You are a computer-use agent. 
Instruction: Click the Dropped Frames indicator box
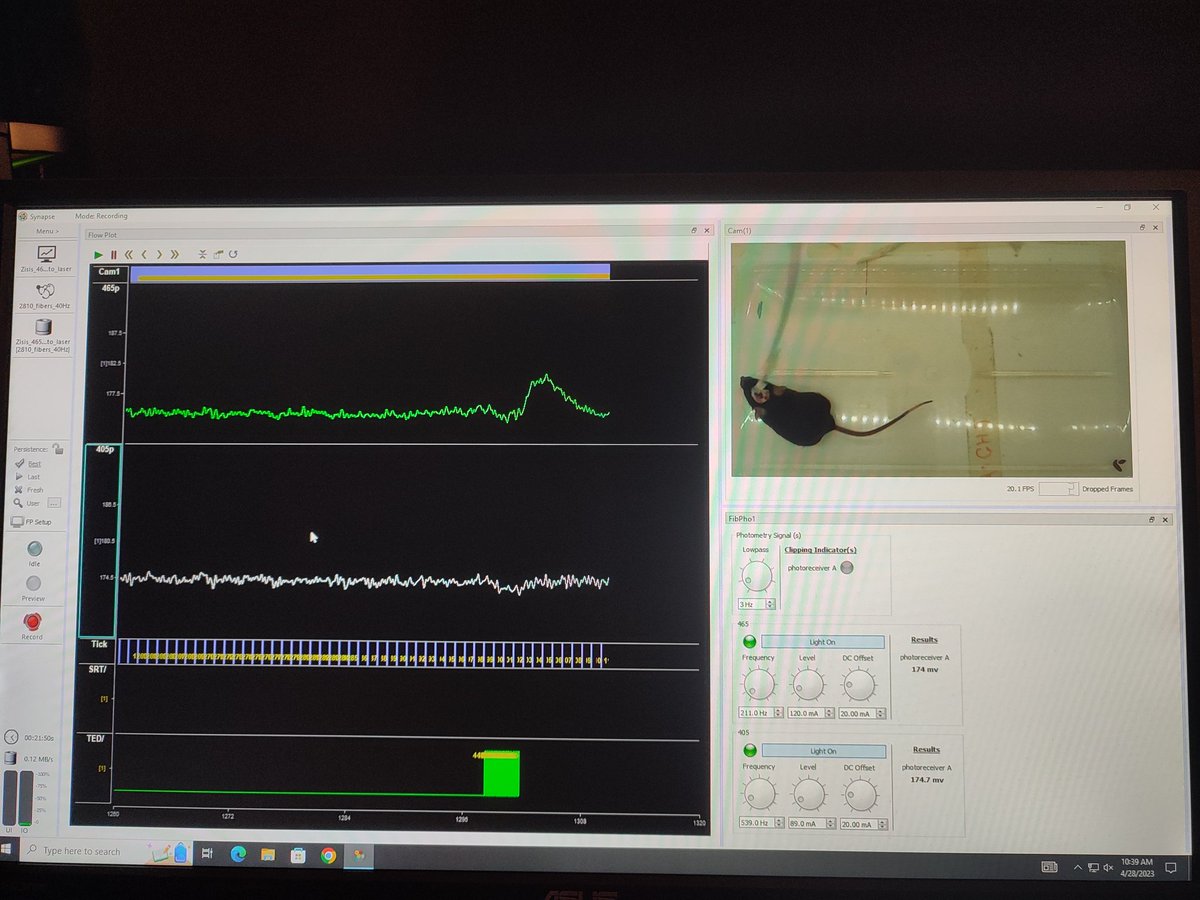(x=1058, y=489)
